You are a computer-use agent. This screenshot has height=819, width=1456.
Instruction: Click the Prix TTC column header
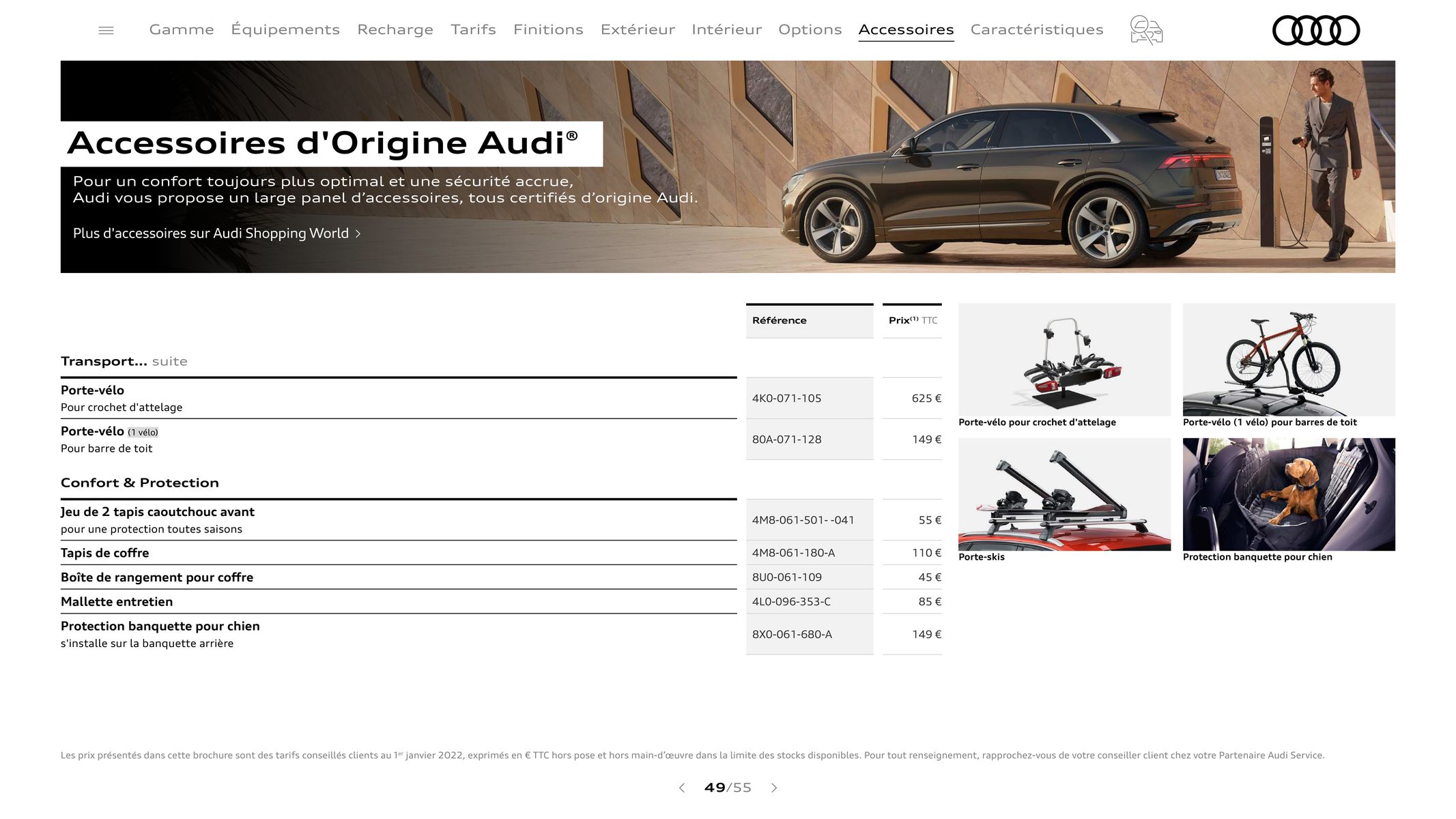coord(913,321)
